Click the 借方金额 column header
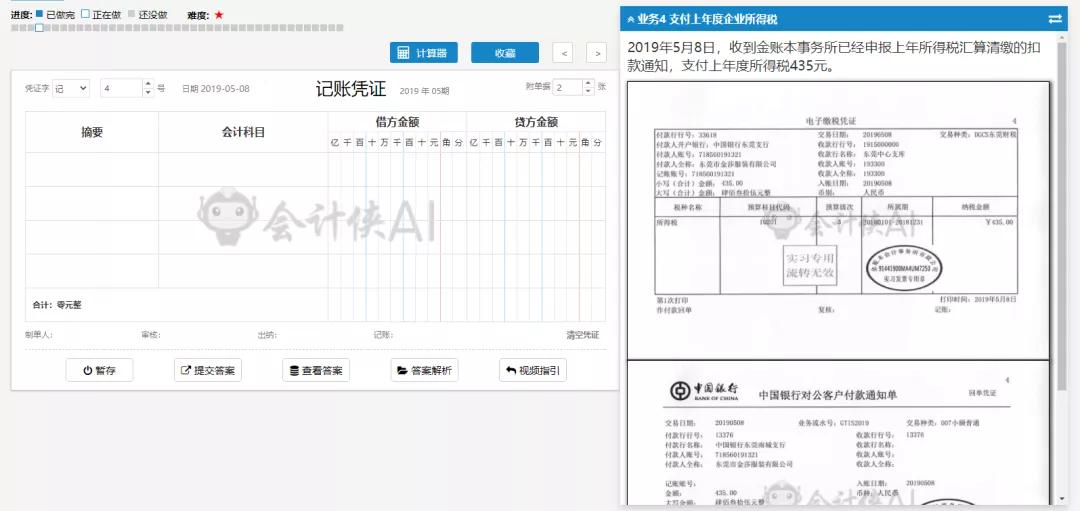Image resolution: width=1080 pixels, height=511 pixels. click(x=397, y=122)
